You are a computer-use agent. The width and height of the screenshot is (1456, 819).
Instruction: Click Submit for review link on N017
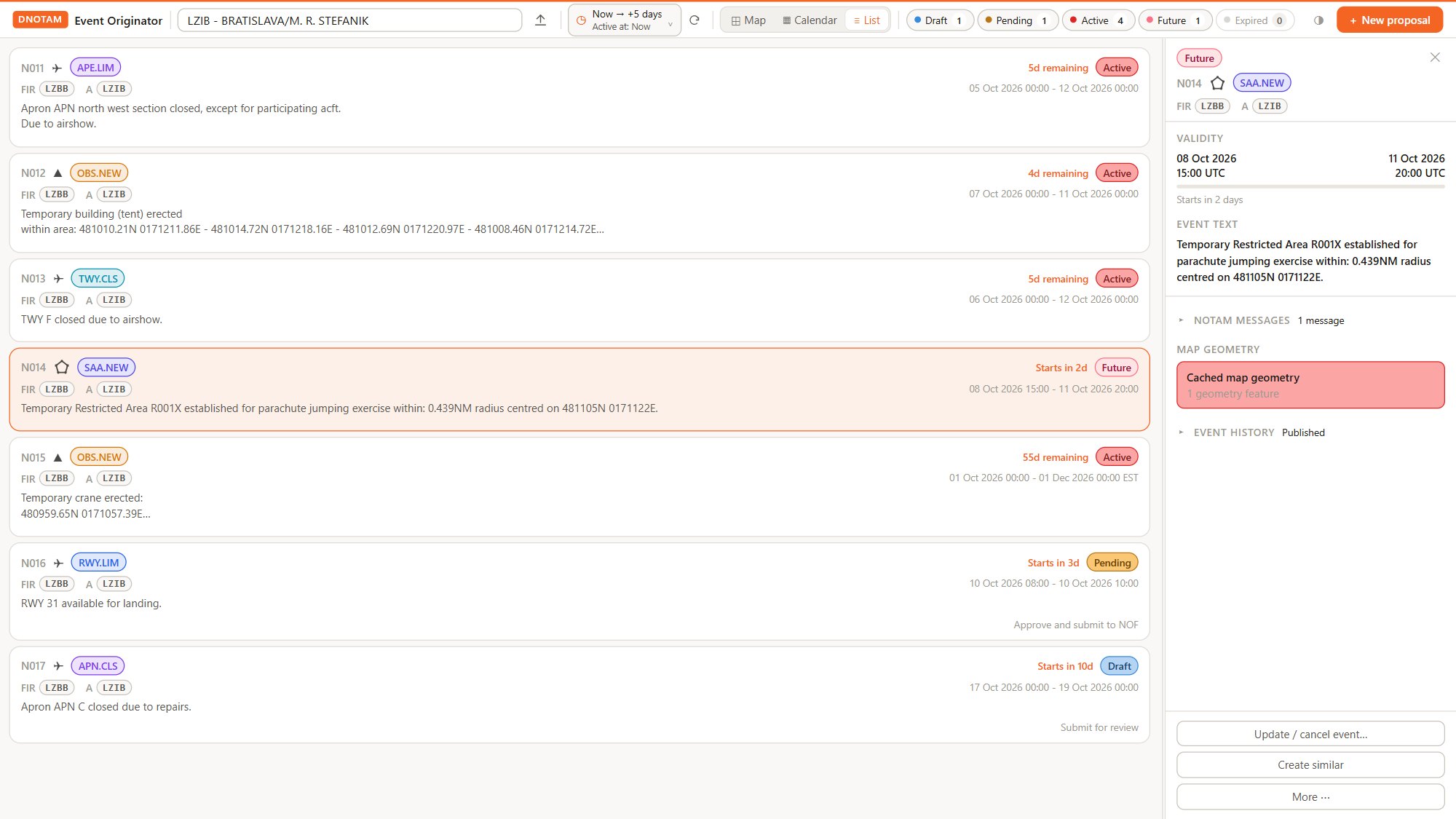pyautogui.click(x=1099, y=728)
